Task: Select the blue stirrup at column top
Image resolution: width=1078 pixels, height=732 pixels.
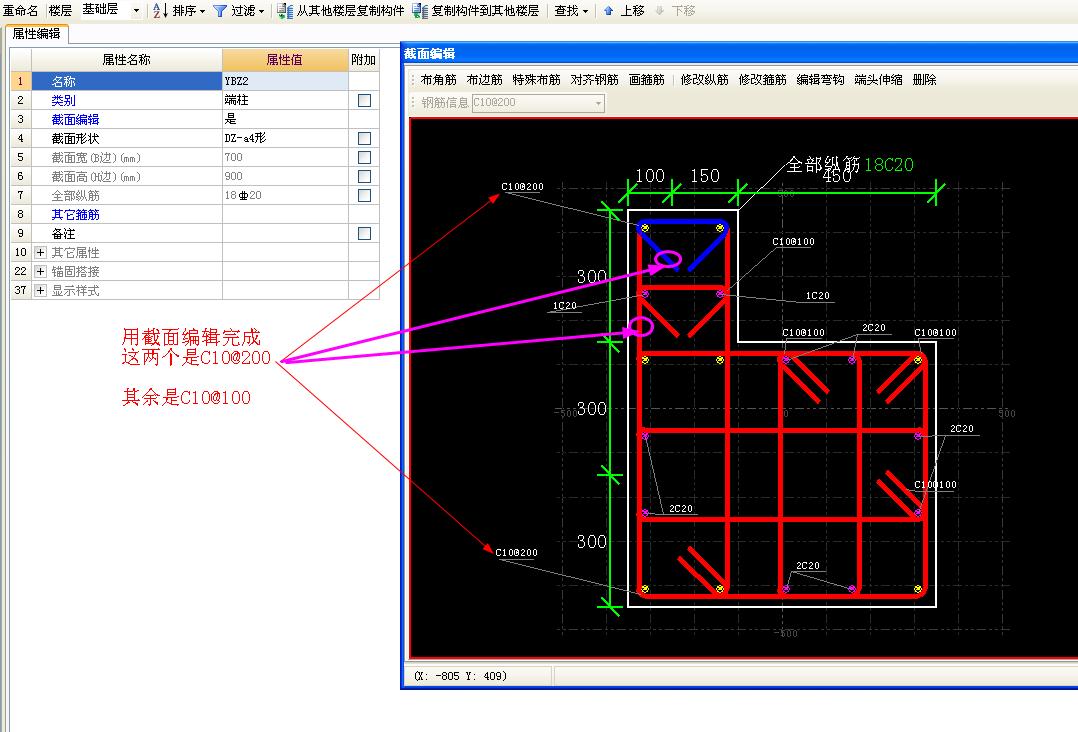Action: (682, 223)
